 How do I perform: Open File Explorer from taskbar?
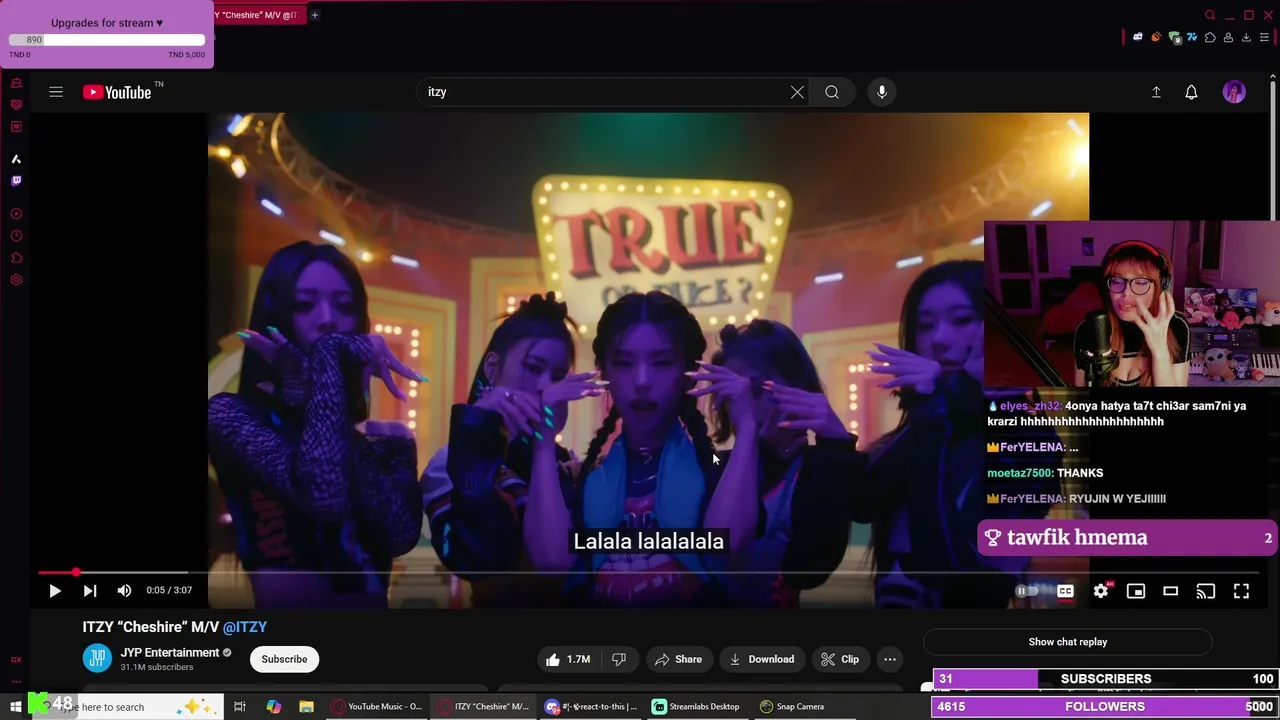[x=307, y=707]
